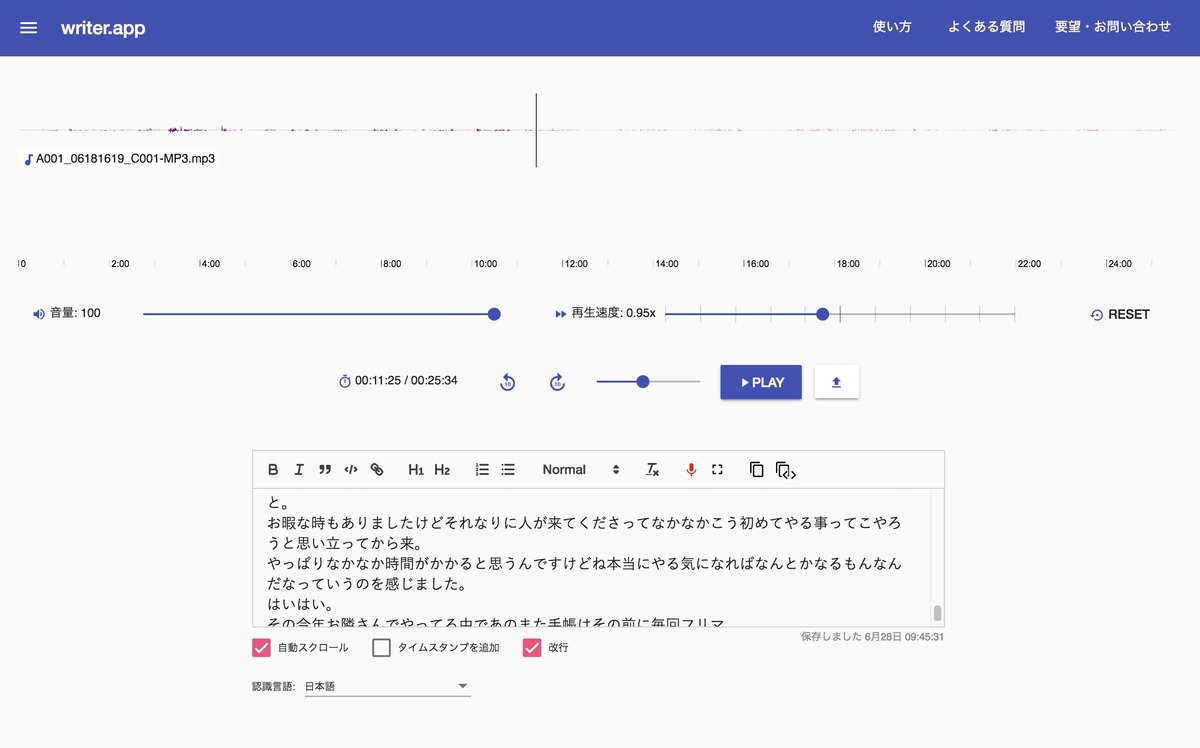Image resolution: width=1200 pixels, height=748 pixels.
Task: Open the Normal paragraph style dropdown
Action: point(578,469)
